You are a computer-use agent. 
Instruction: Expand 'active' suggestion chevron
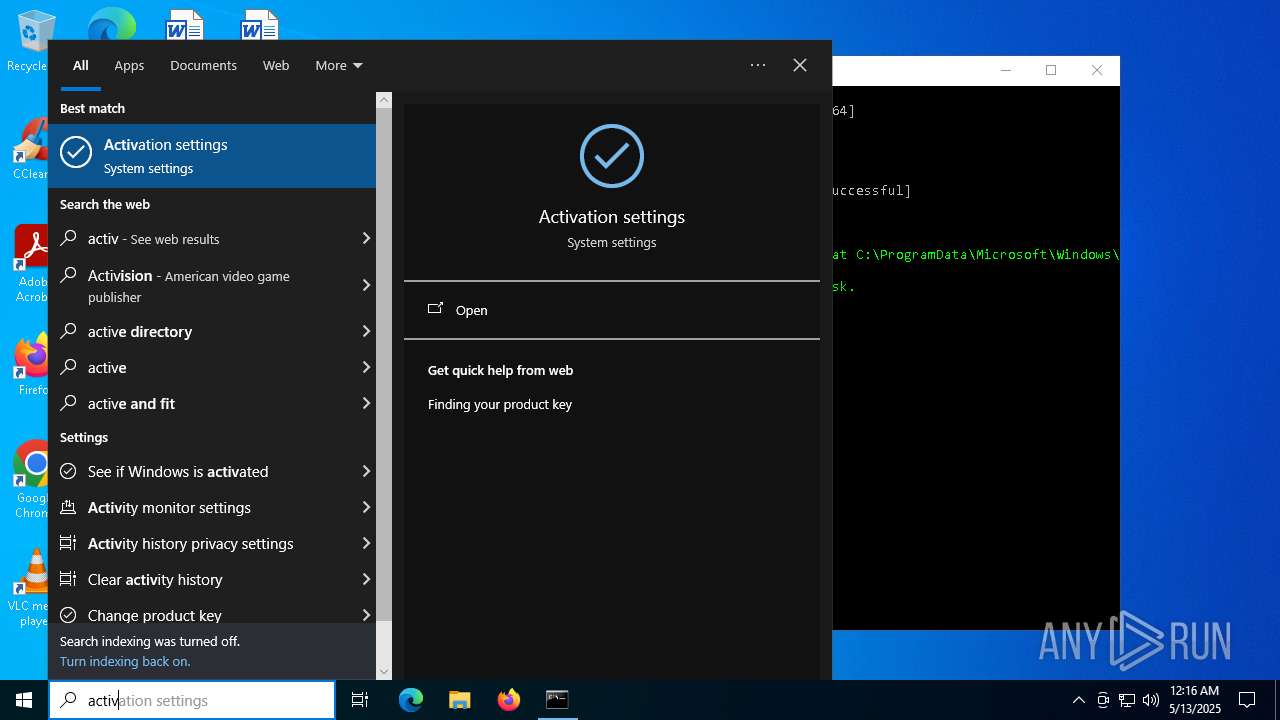click(366, 367)
